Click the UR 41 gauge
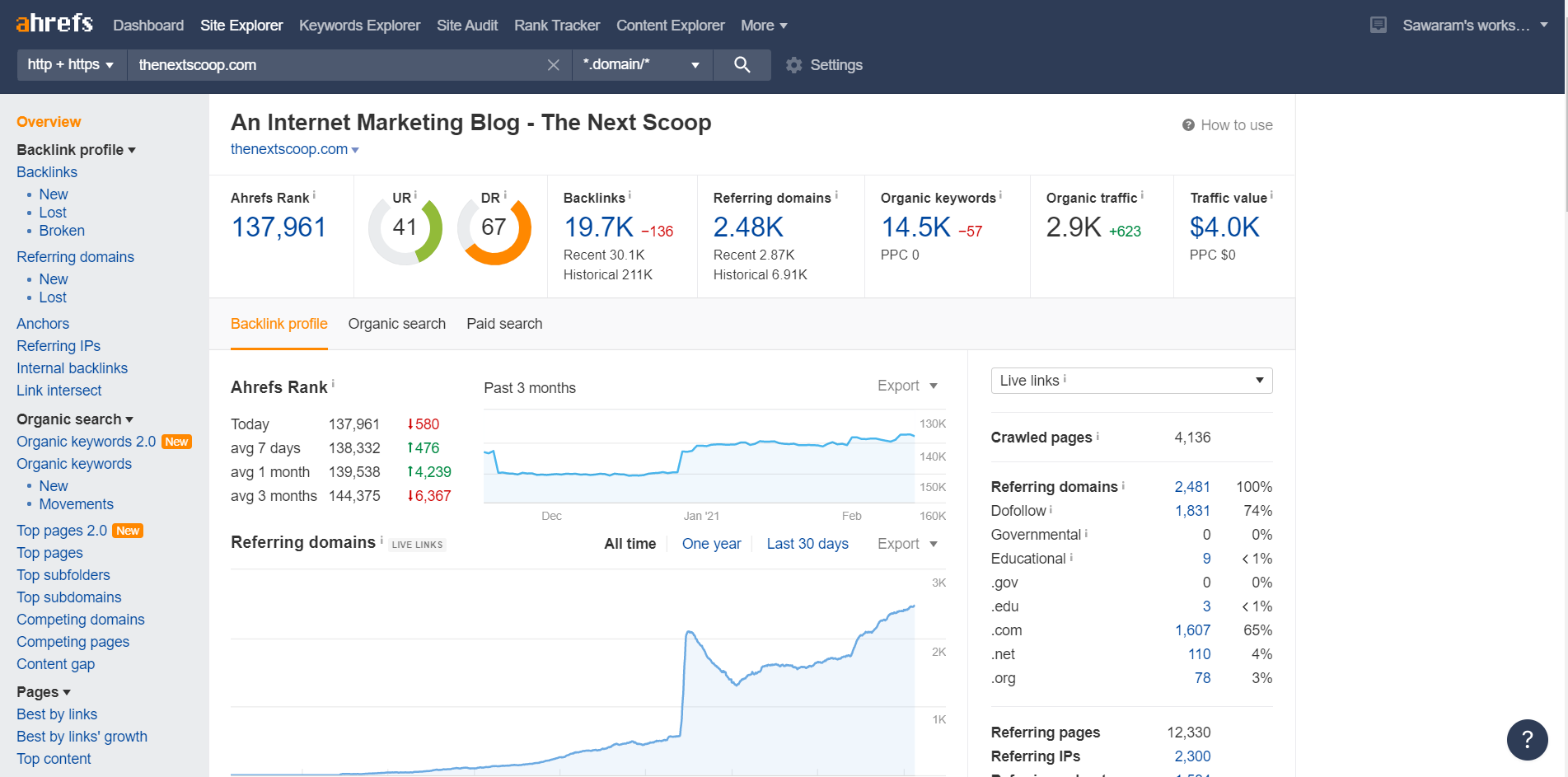This screenshot has width=1568, height=777. click(405, 227)
